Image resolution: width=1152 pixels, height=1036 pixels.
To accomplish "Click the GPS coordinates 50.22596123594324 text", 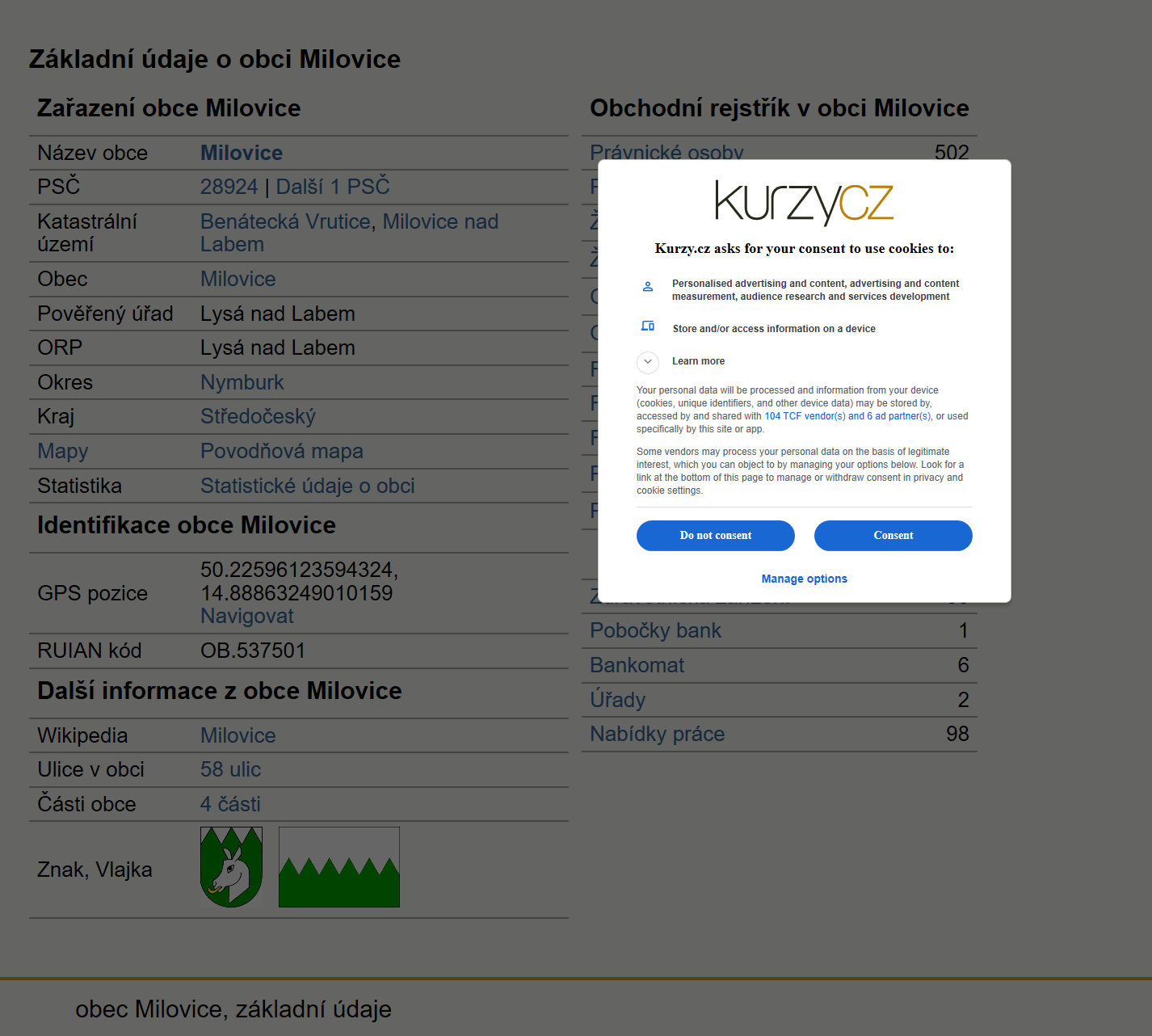I will point(299,570).
